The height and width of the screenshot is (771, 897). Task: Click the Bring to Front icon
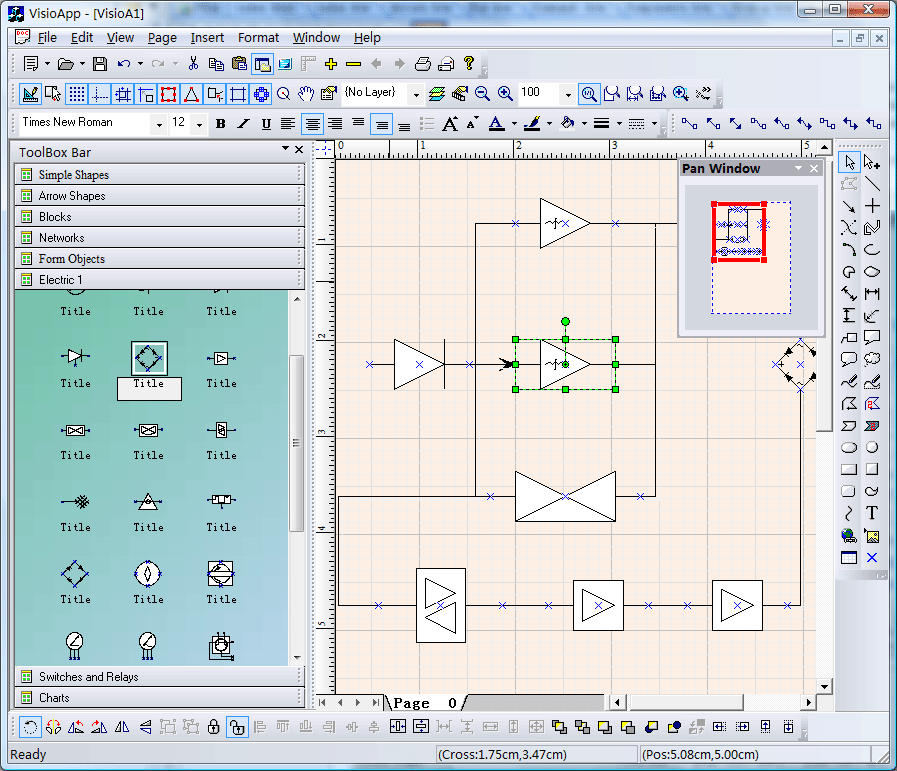pos(559,727)
